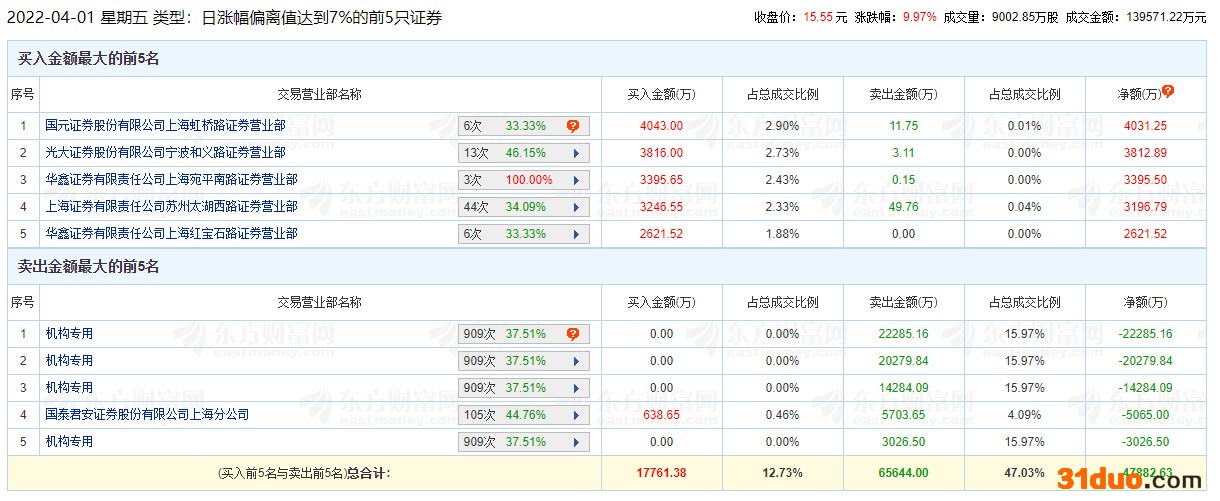Expand the 机构专用 row with 20279.84 sell amount
The width and height of the screenshot is (1220, 501).
576,361
